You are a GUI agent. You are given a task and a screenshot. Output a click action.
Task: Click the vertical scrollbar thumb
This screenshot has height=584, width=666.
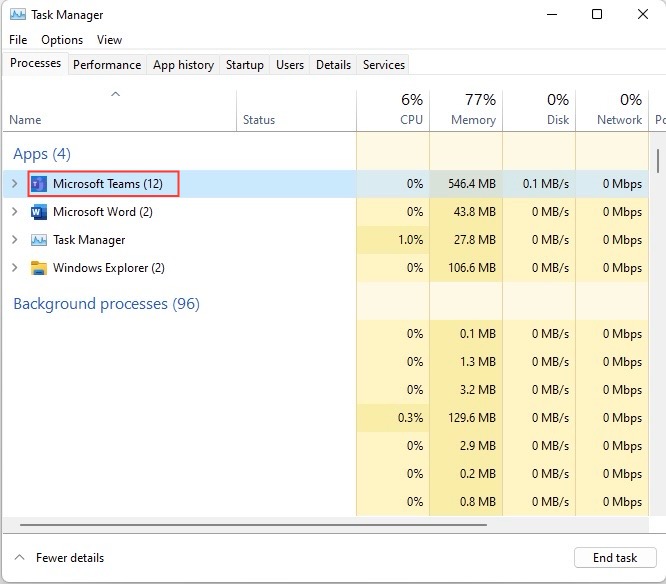click(658, 161)
